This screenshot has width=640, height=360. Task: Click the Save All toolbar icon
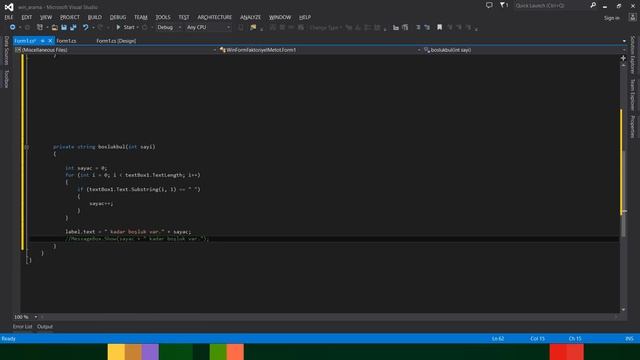tap(73, 27)
